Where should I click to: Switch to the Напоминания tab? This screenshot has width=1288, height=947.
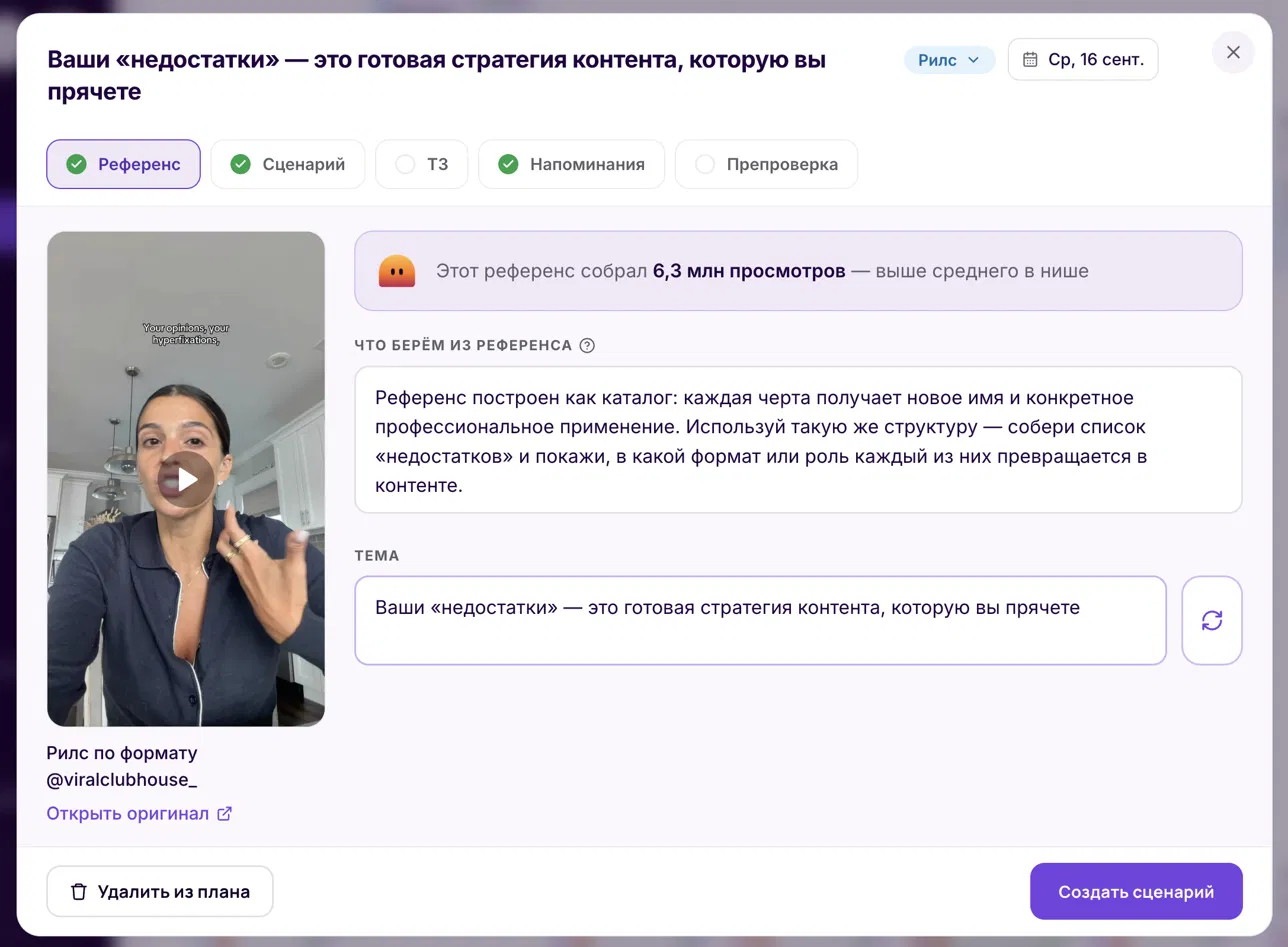(x=572, y=164)
